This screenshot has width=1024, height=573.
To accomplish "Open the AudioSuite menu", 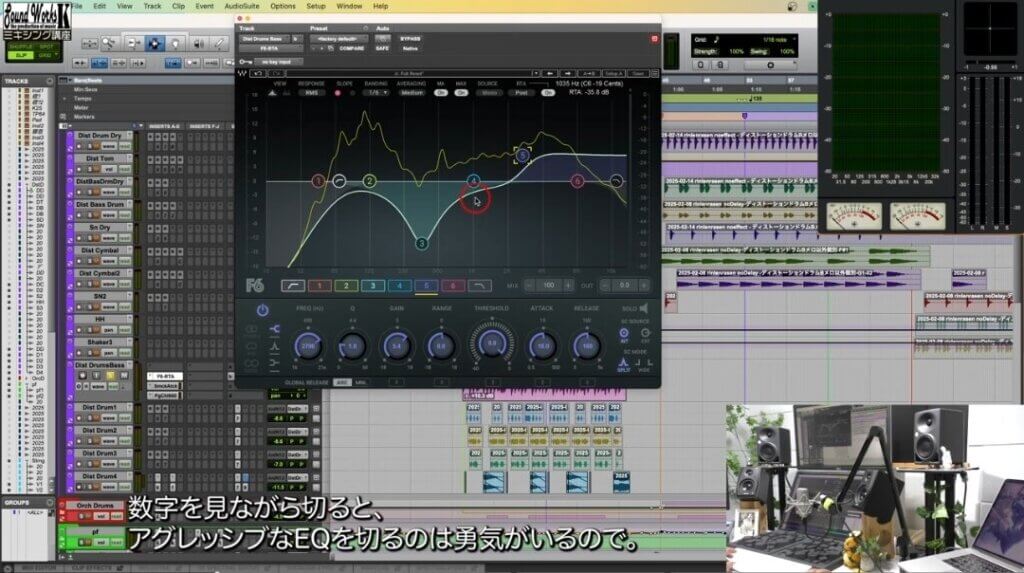I will tap(242, 6).
